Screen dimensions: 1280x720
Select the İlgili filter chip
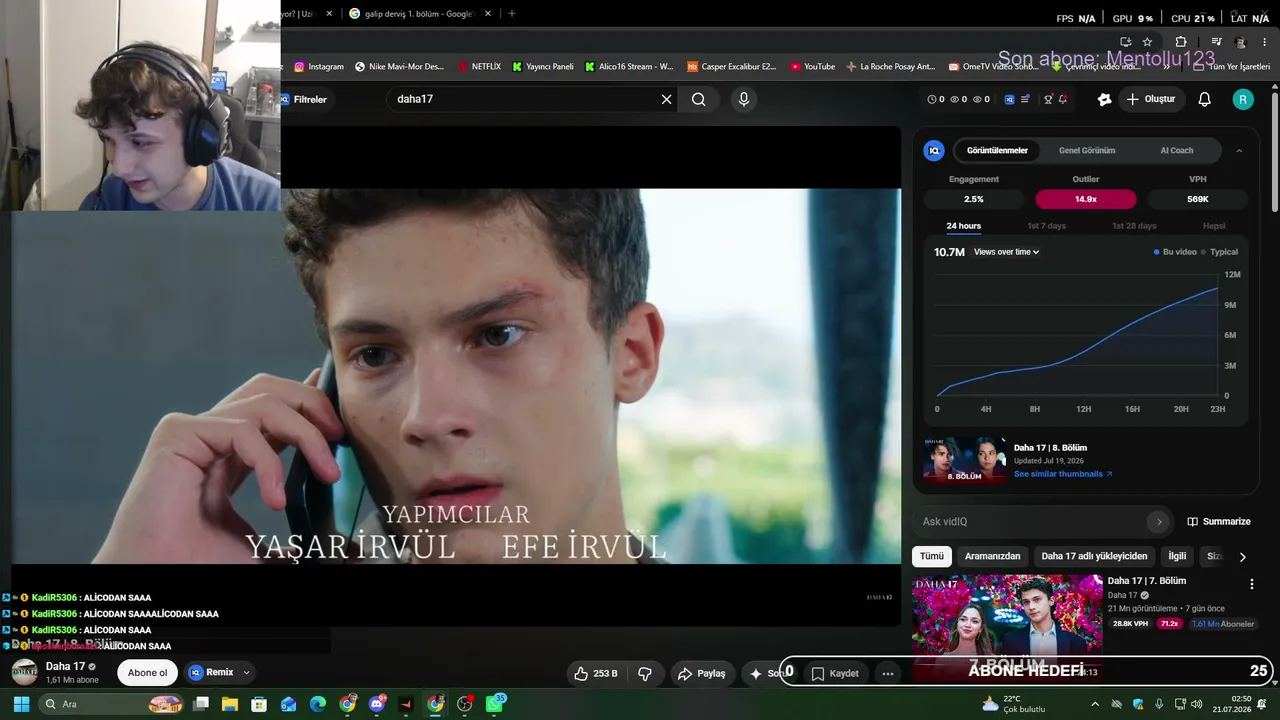(x=1177, y=556)
